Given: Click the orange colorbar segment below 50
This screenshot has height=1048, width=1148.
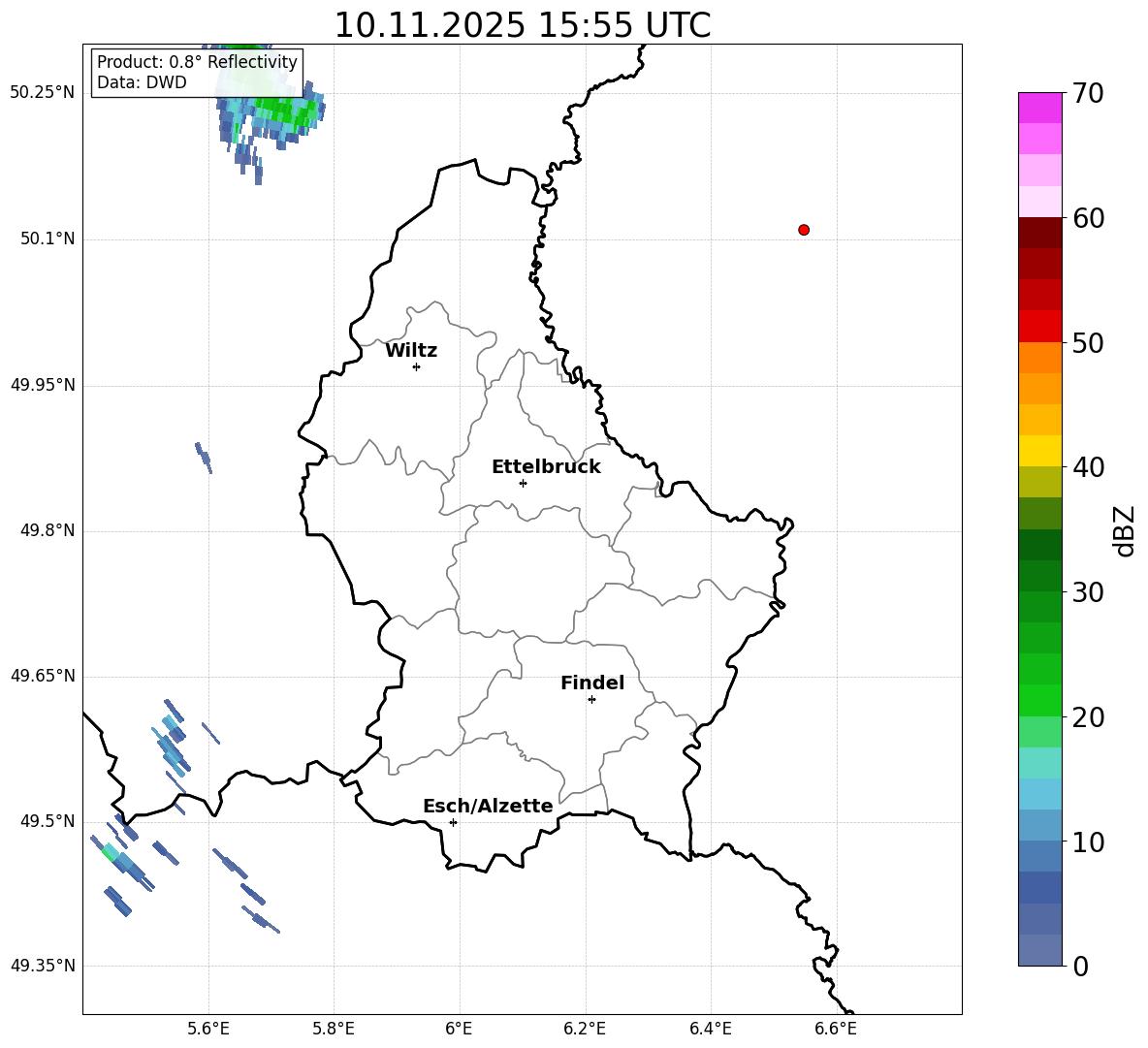Looking at the screenshot, I should click(1040, 358).
